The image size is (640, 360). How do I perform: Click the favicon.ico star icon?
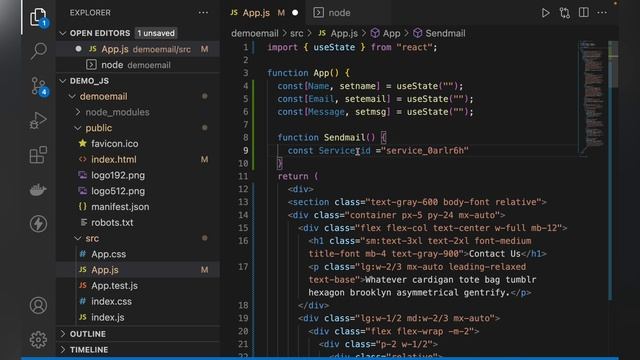click(x=83, y=143)
